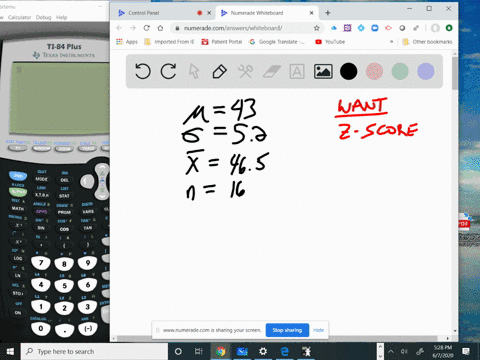Open YouTube bookmark
The width and height of the screenshot is (480, 360).
pos(330,42)
